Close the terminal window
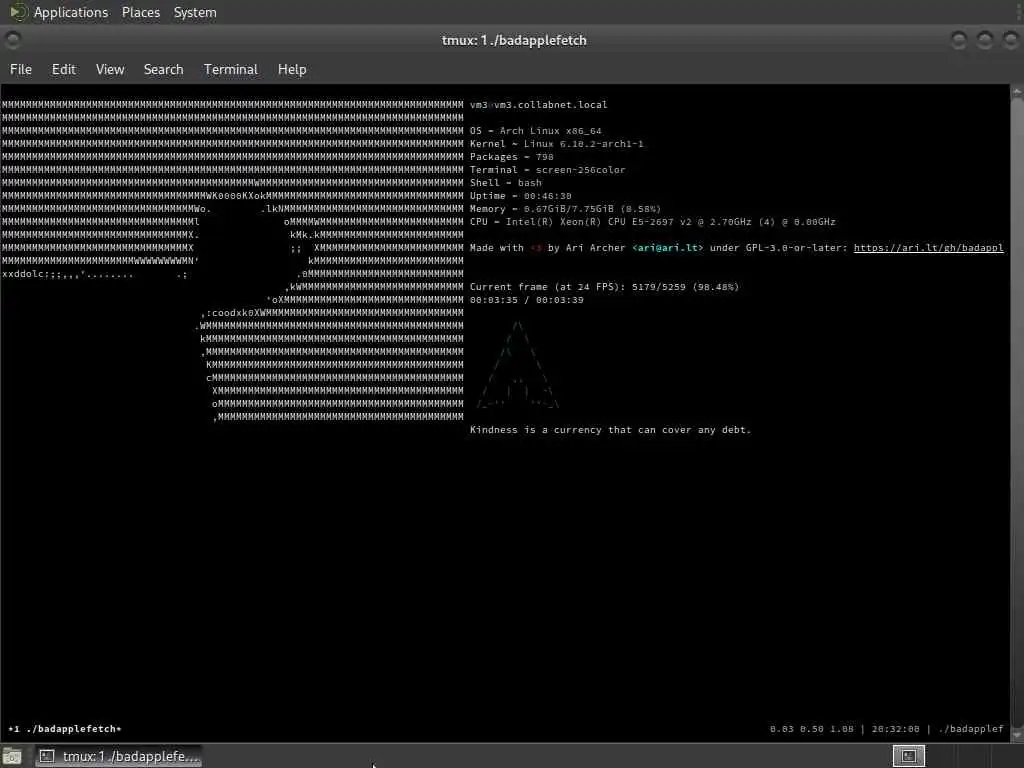The image size is (1024, 768). click(x=1011, y=40)
